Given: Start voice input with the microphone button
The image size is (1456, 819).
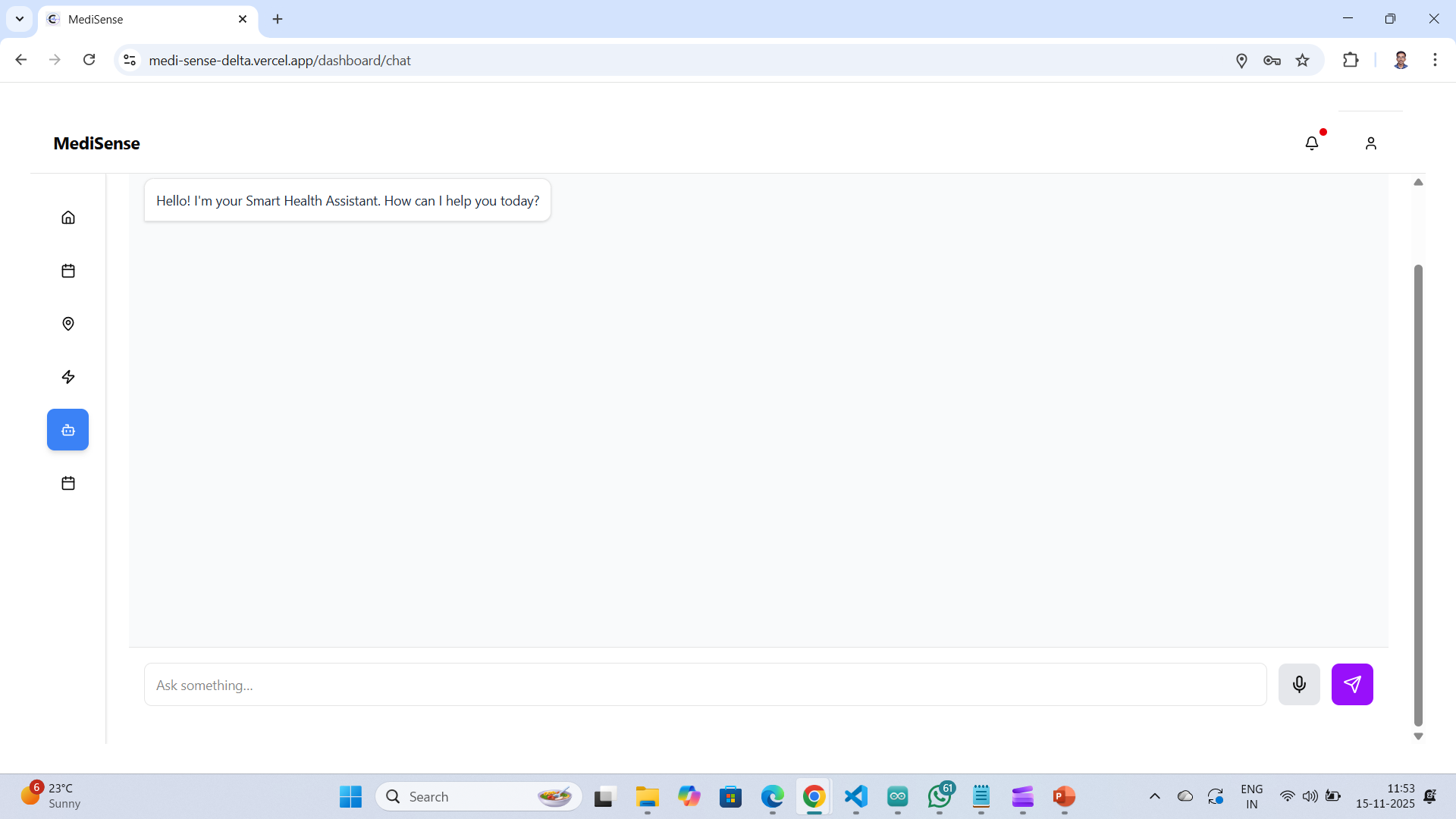Looking at the screenshot, I should coord(1299,685).
